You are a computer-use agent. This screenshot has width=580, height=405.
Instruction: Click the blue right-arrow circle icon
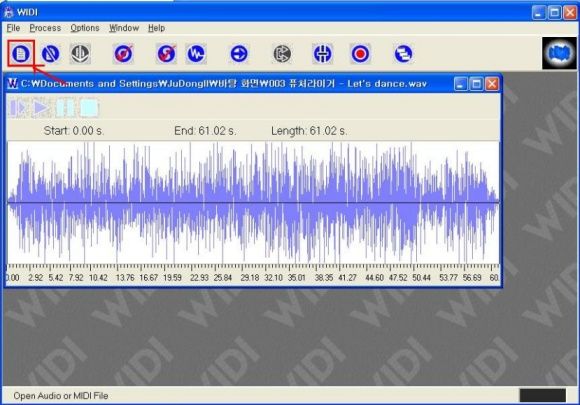239,54
